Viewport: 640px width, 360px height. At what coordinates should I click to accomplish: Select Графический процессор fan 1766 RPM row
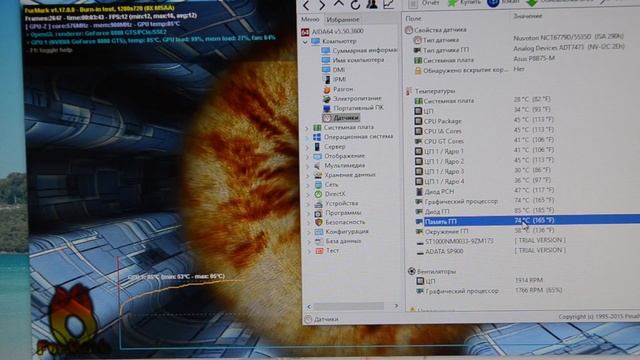[x=489, y=291]
